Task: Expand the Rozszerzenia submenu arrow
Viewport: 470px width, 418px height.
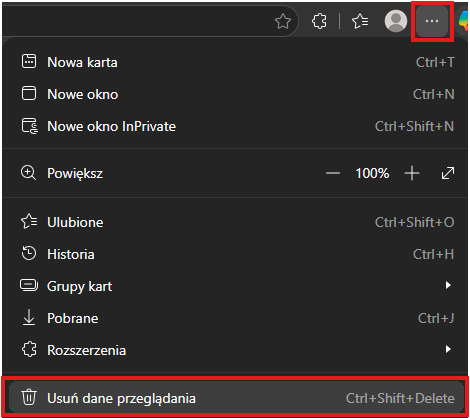Action: [x=448, y=349]
